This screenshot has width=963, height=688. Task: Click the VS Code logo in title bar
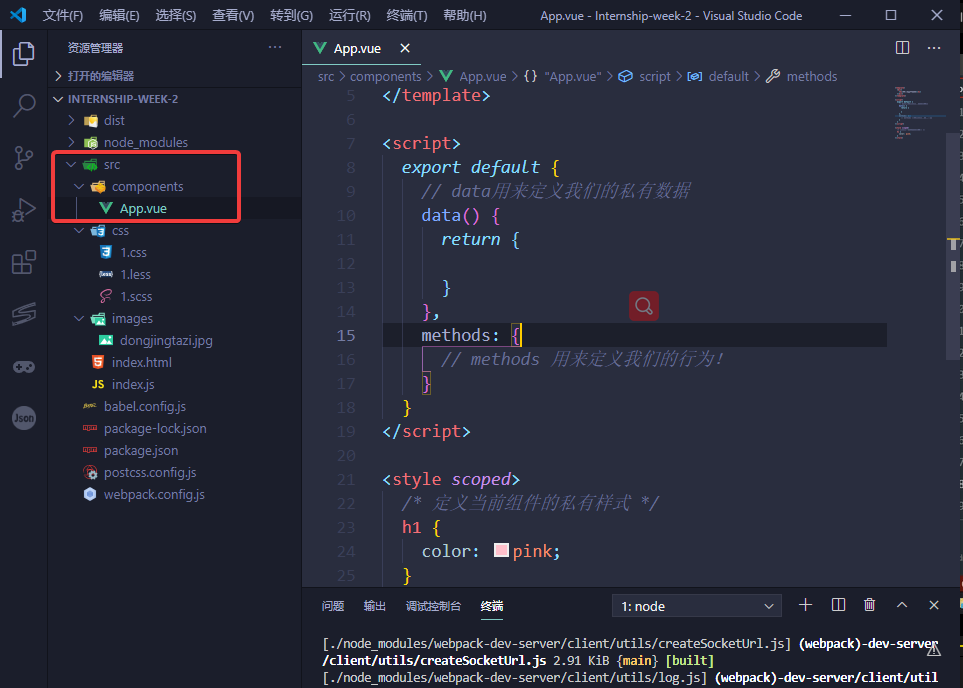click(18, 15)
